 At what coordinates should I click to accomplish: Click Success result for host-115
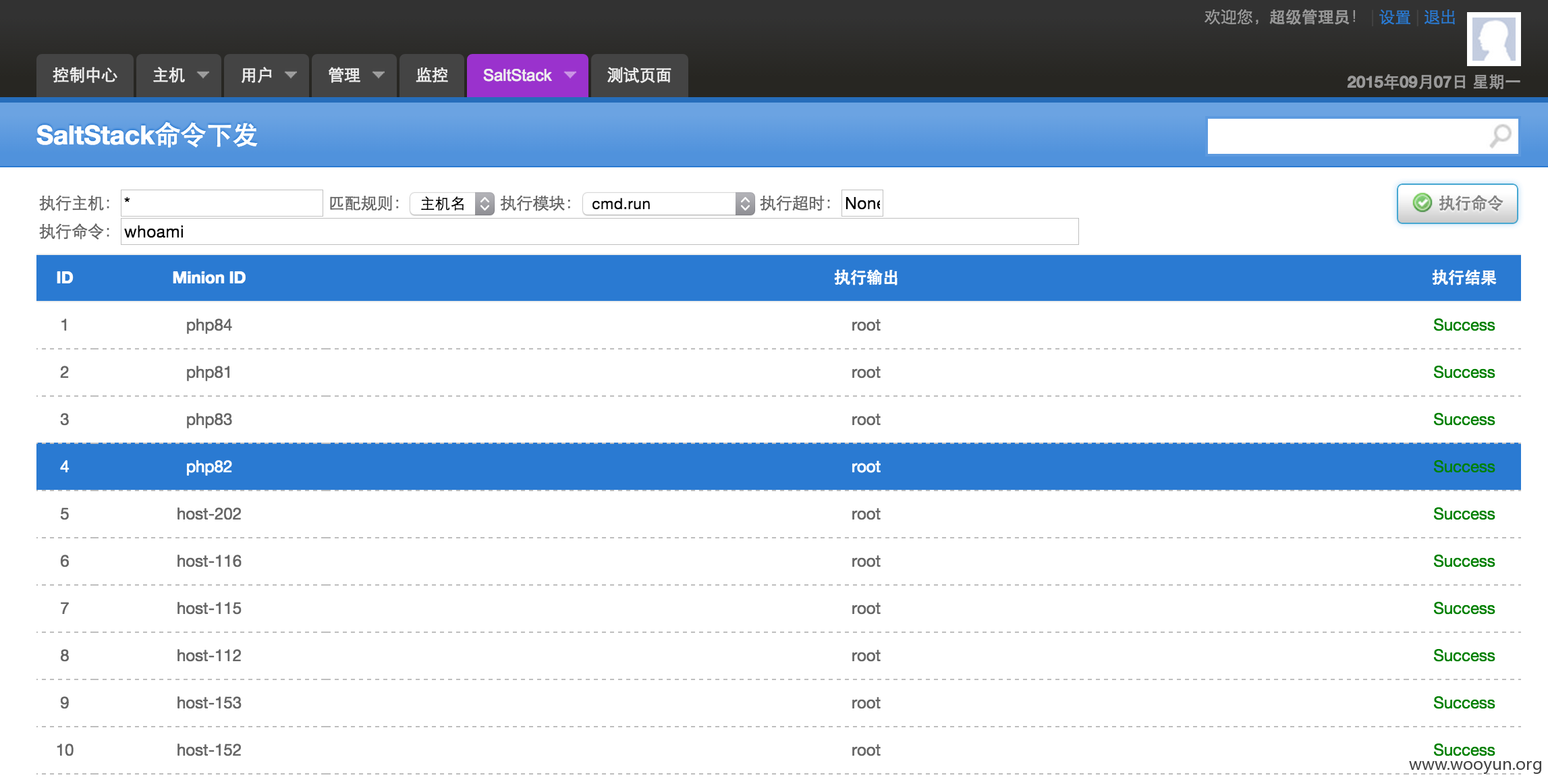pyautogui.click(x=1464, y=609)
